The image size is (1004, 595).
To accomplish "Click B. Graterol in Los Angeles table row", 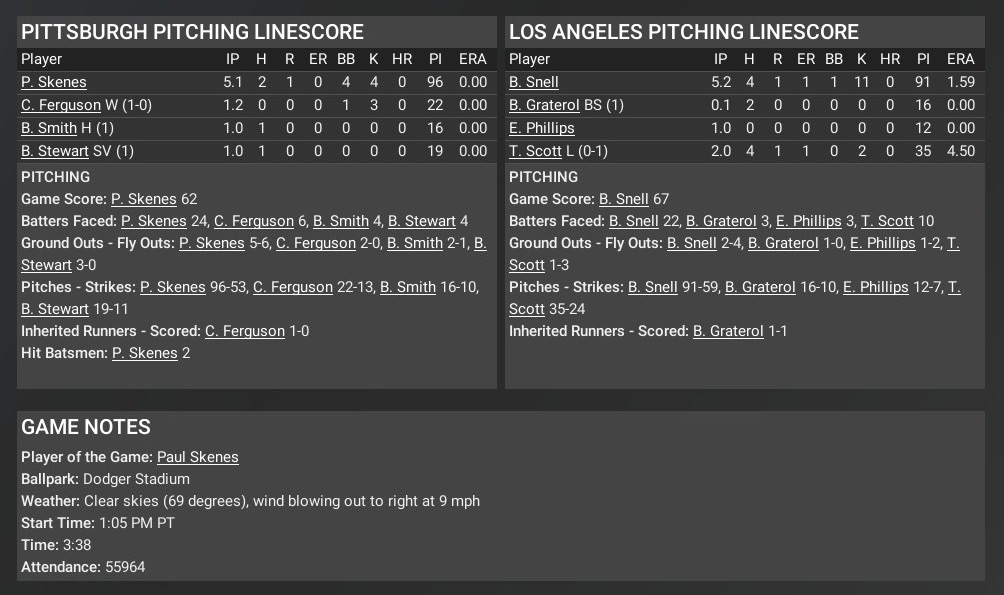I will 544,105.
